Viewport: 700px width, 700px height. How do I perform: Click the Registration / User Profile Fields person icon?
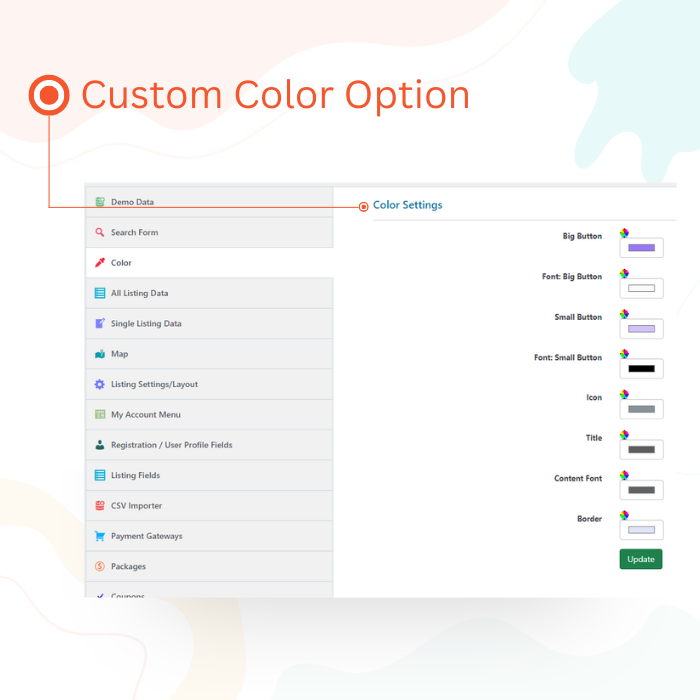coord(100,445)
